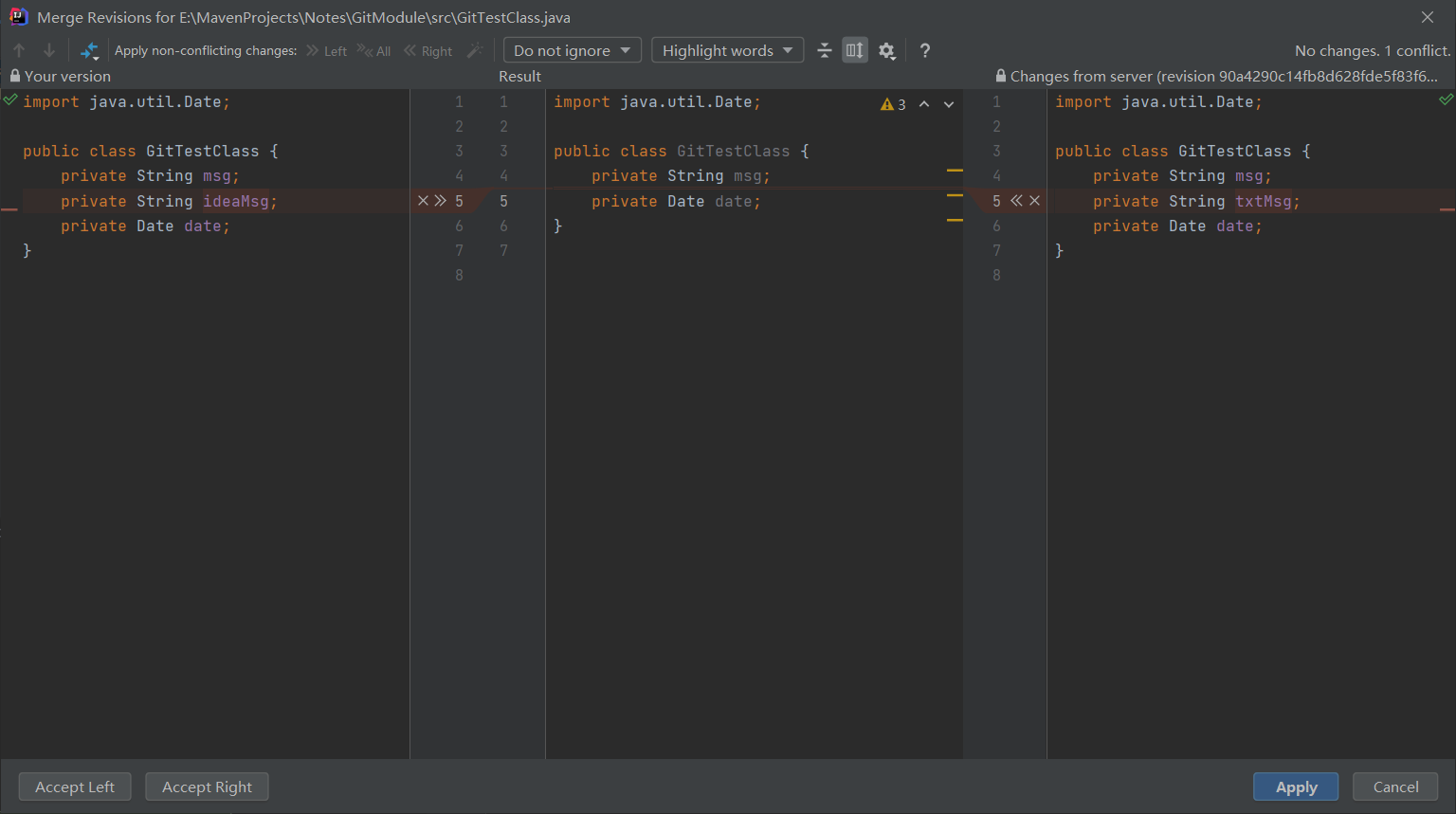The height and width of the screenshot is (814, 1456).
Task: Ignore left change with X icon
Action: tap(424, 201)
